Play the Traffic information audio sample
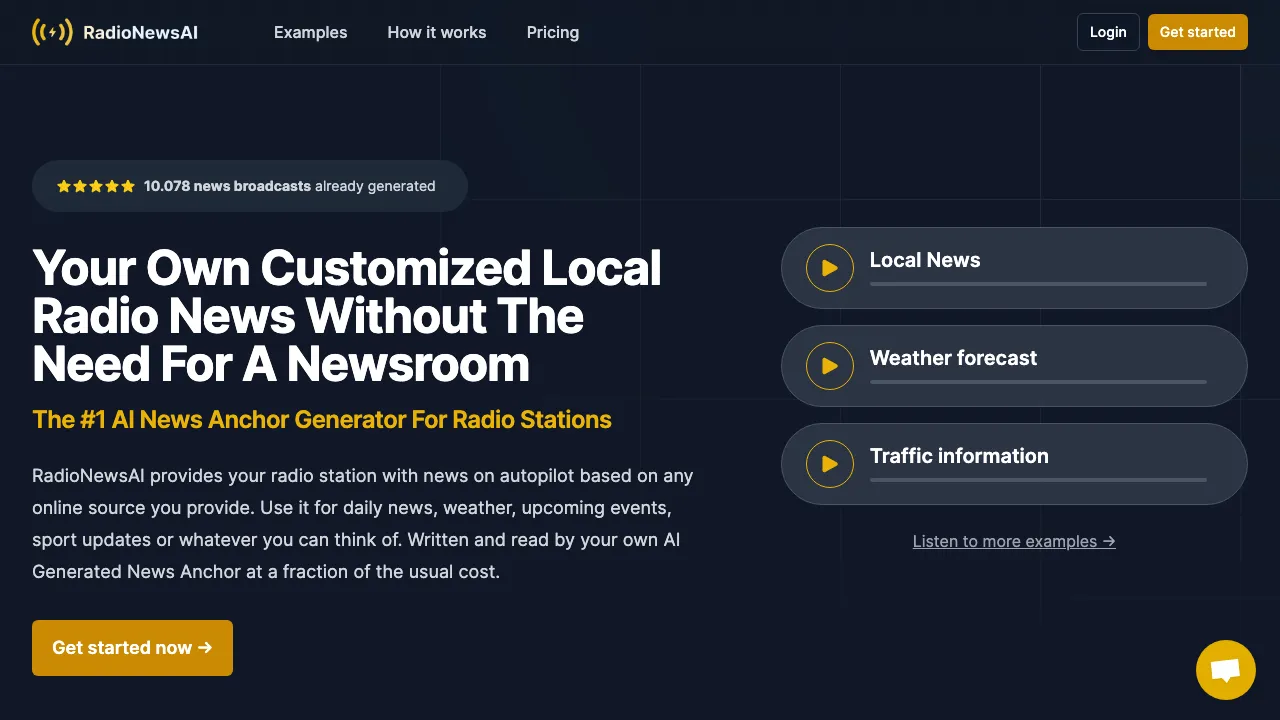Screen dimensions: 1280x720 tap(830, 464)
